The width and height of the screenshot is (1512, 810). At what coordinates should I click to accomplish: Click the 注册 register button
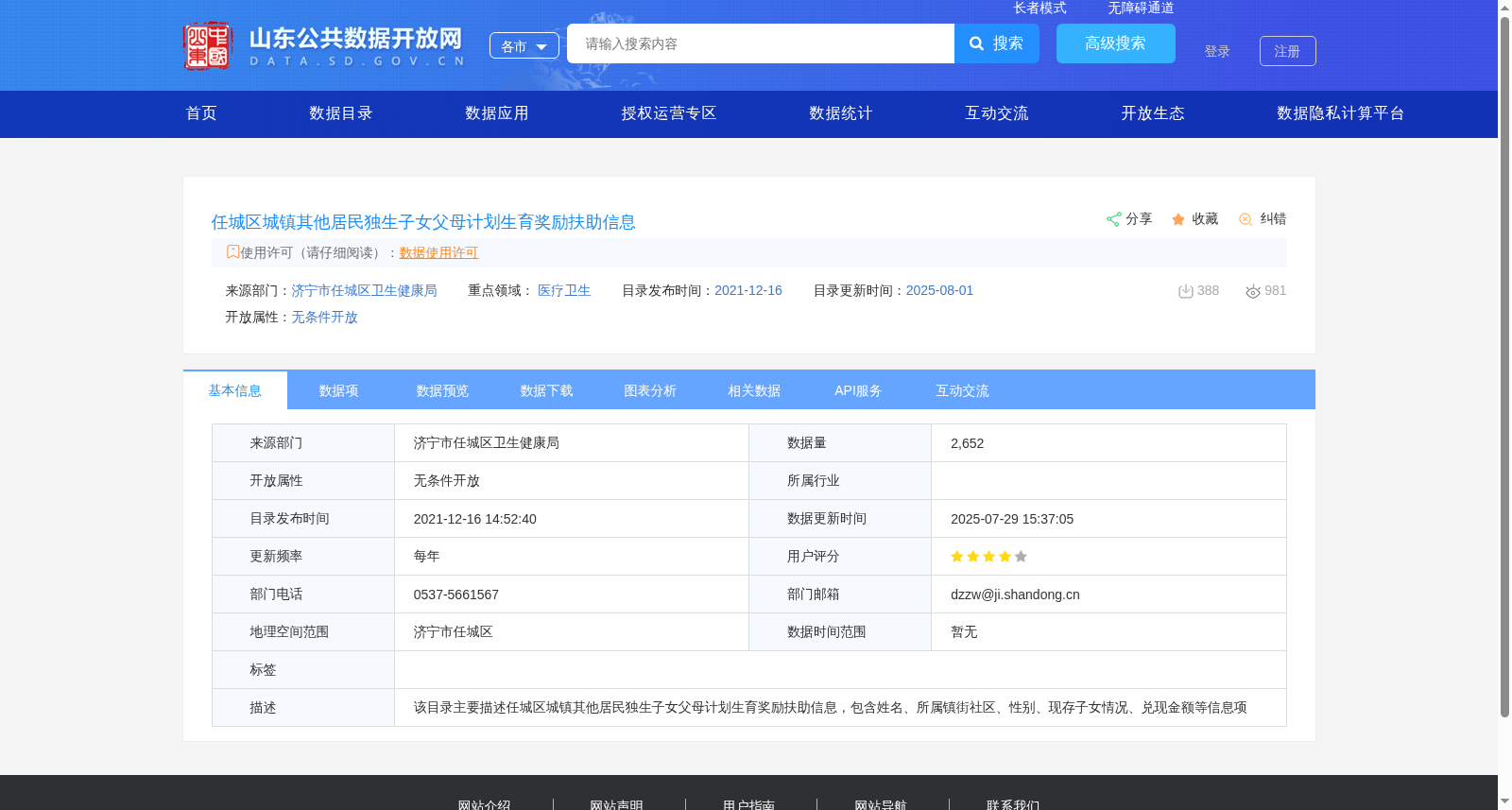(x=1288, y=51)
